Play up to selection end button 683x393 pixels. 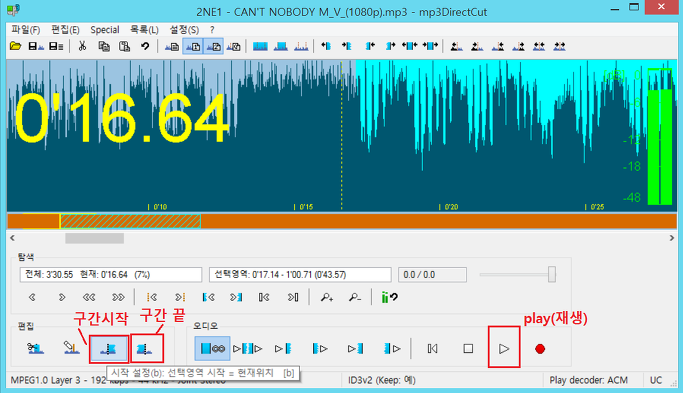pyautogui.click(x=355, y=349)
